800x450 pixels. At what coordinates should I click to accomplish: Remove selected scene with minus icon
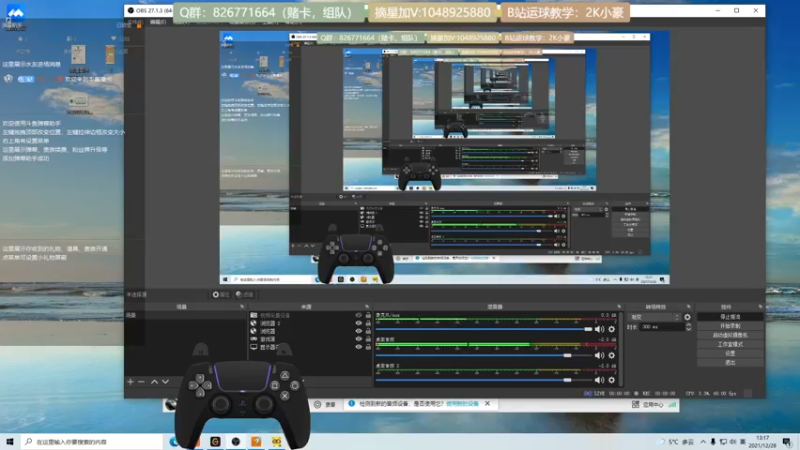[141, 382]
